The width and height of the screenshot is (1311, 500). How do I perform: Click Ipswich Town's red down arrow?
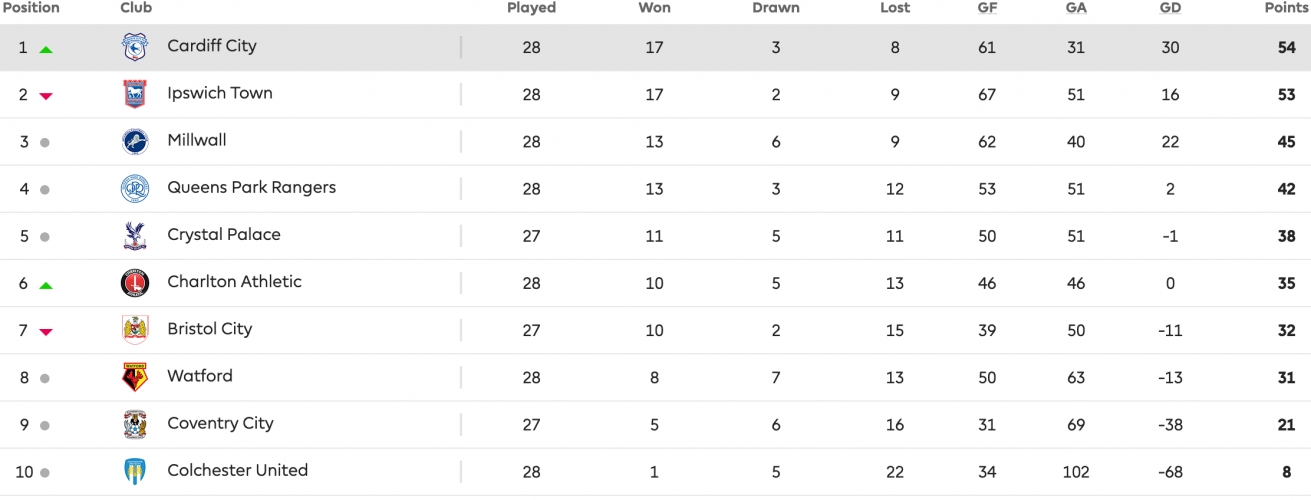point(45,96)
